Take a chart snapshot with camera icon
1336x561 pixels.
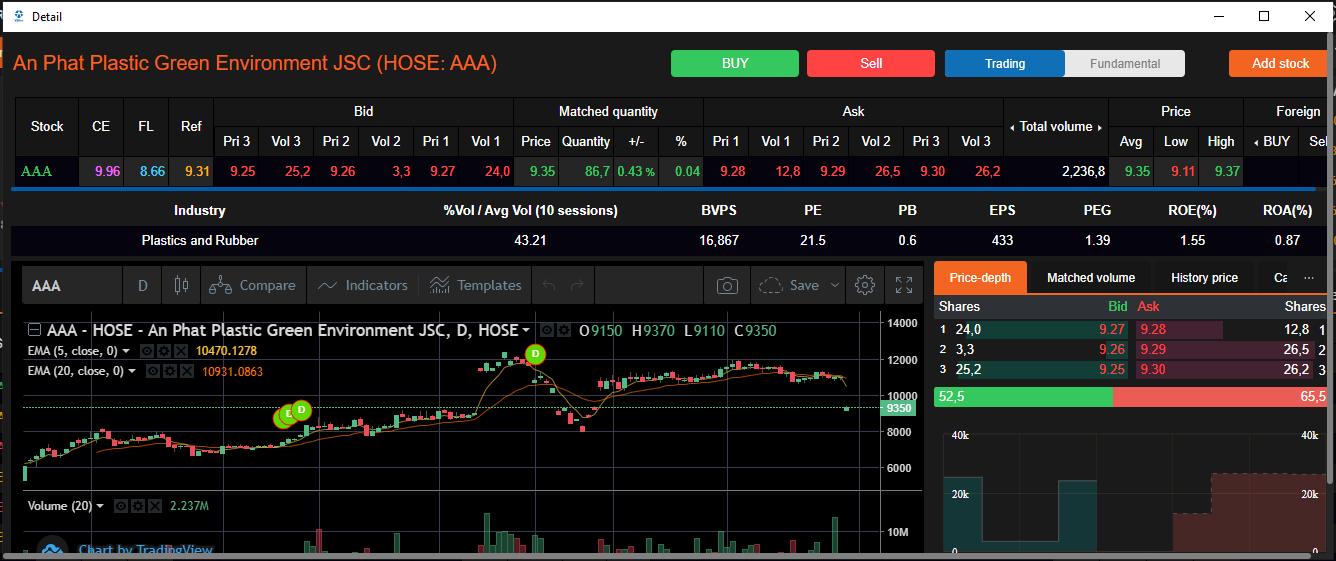pyautogui.click(x=727, y=285)
